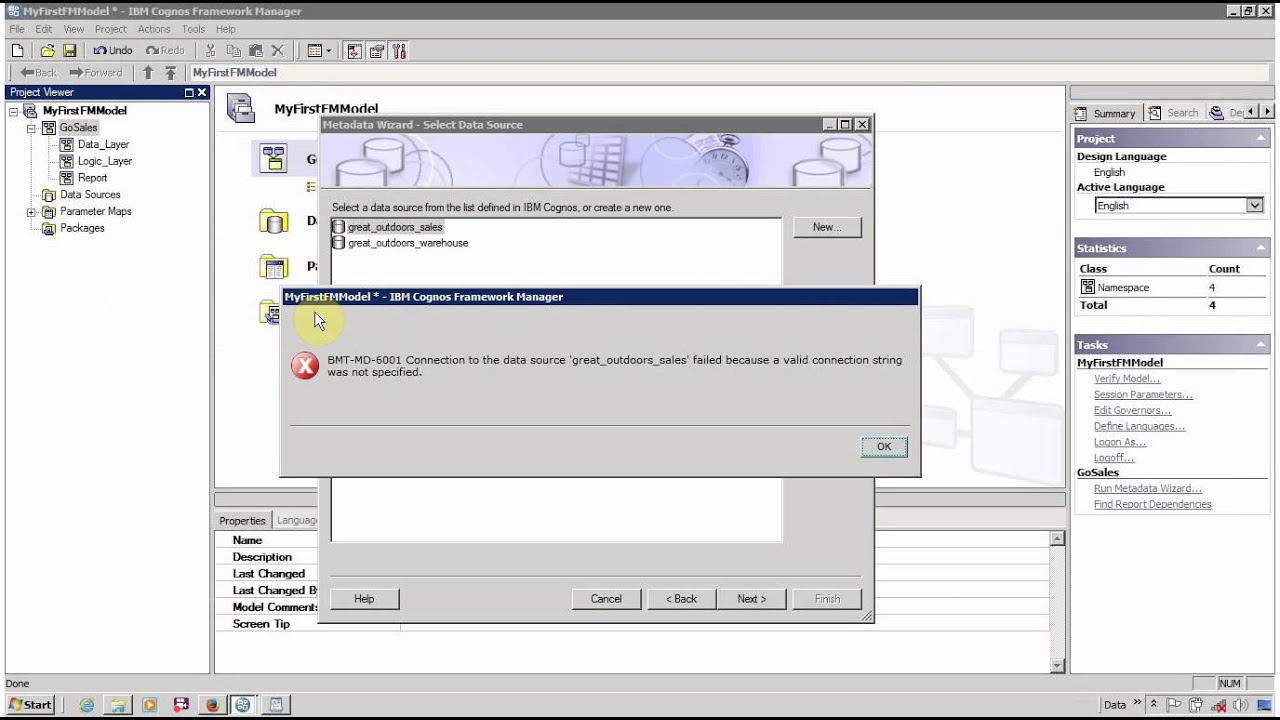Open the View menu
1280x720 pixels.
click(x=74, y=29)
